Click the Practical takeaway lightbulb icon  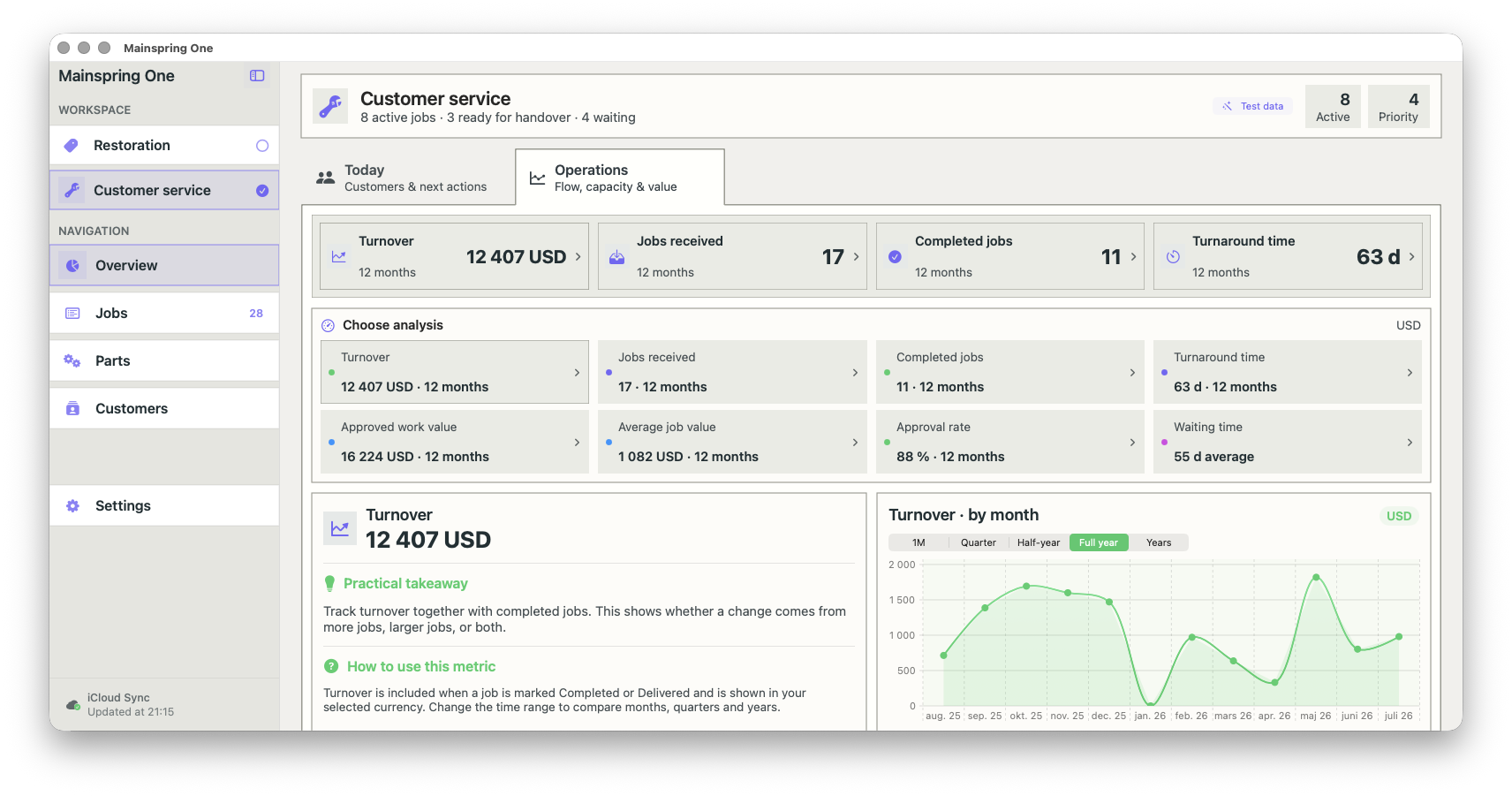[329, 583]
